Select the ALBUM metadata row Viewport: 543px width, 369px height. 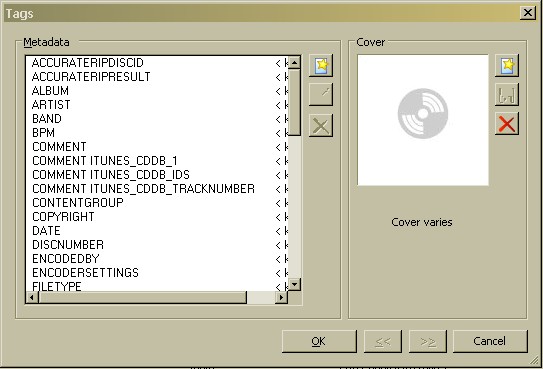[157, 91]
